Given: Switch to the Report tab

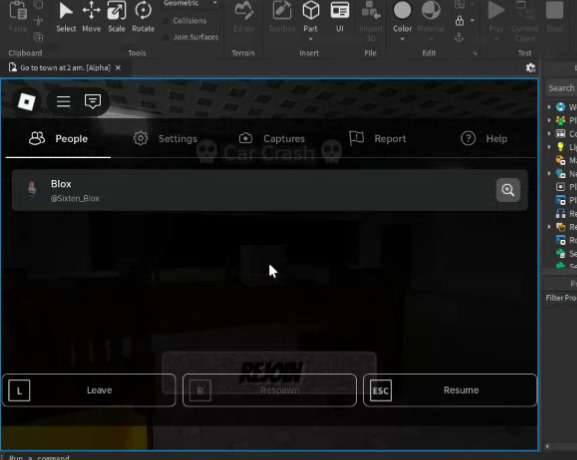Looking at the screenshot, I should [378, 139].
